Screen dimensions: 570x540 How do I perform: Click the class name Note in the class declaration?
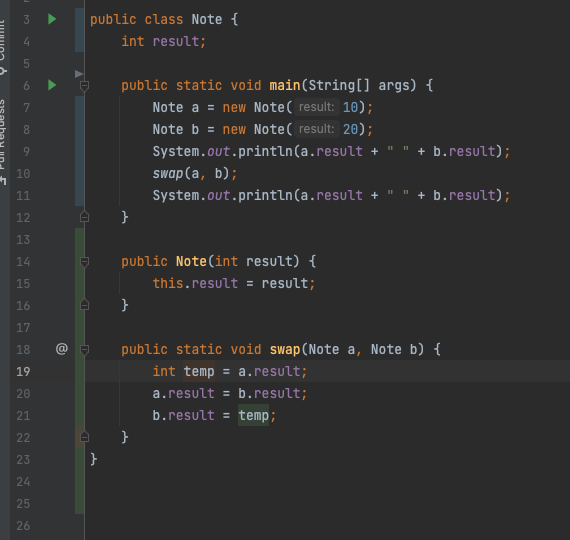tap(206, 19)
